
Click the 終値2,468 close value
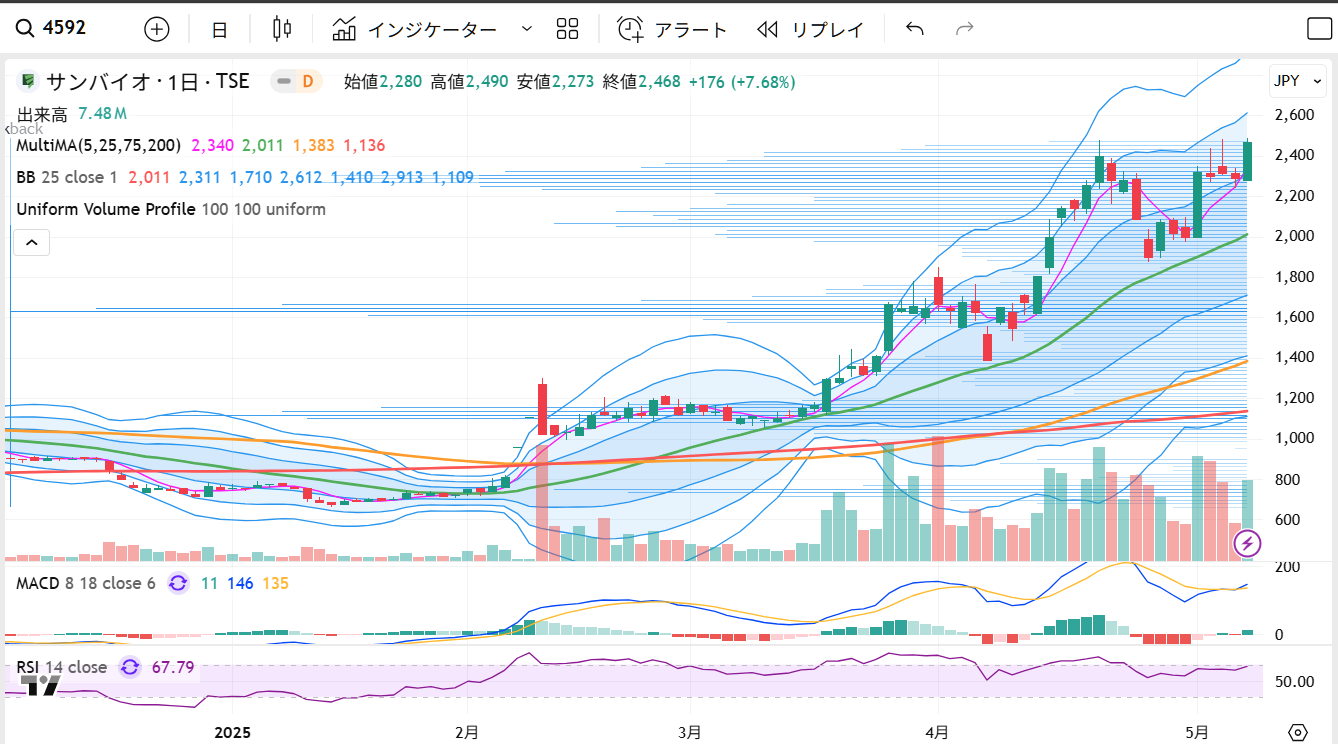[x=642, y=81]
